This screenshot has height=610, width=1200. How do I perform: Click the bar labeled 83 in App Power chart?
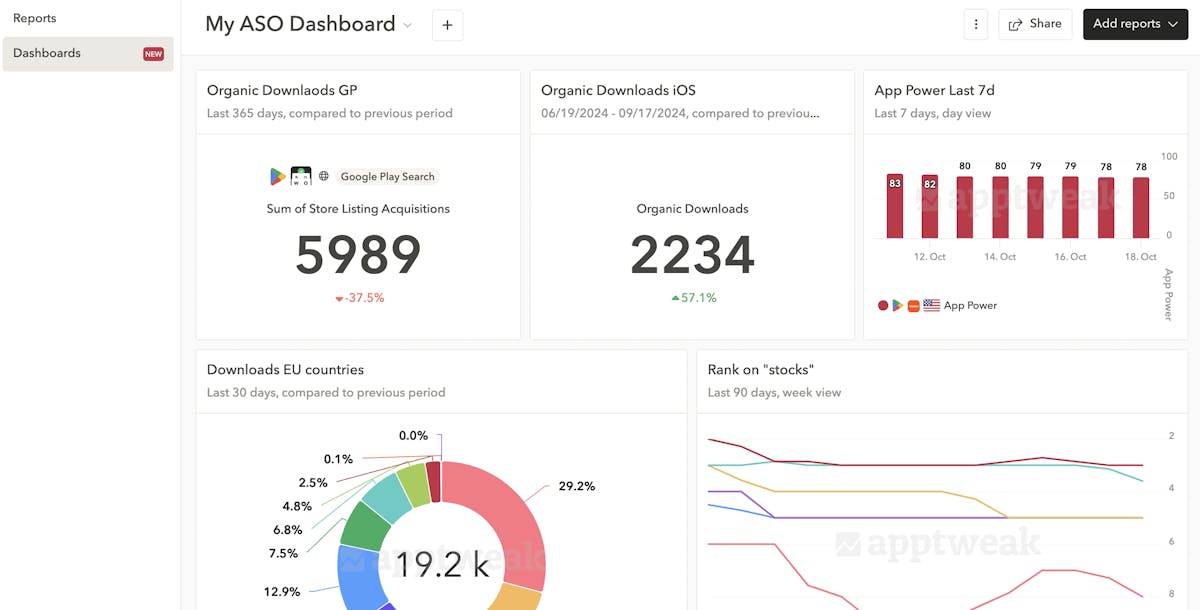(x=895, y=206)
